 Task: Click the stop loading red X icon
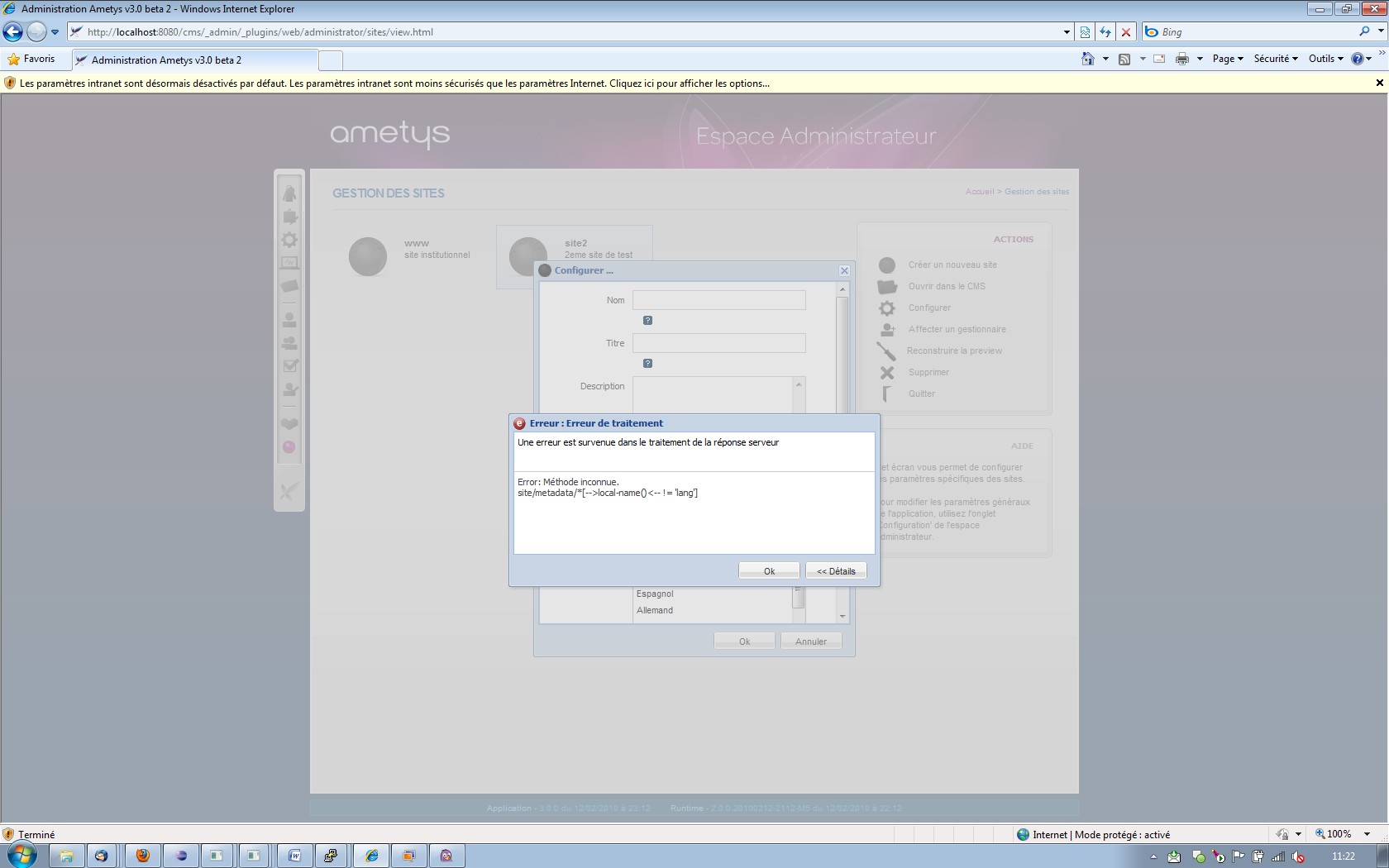[1125, 32]
